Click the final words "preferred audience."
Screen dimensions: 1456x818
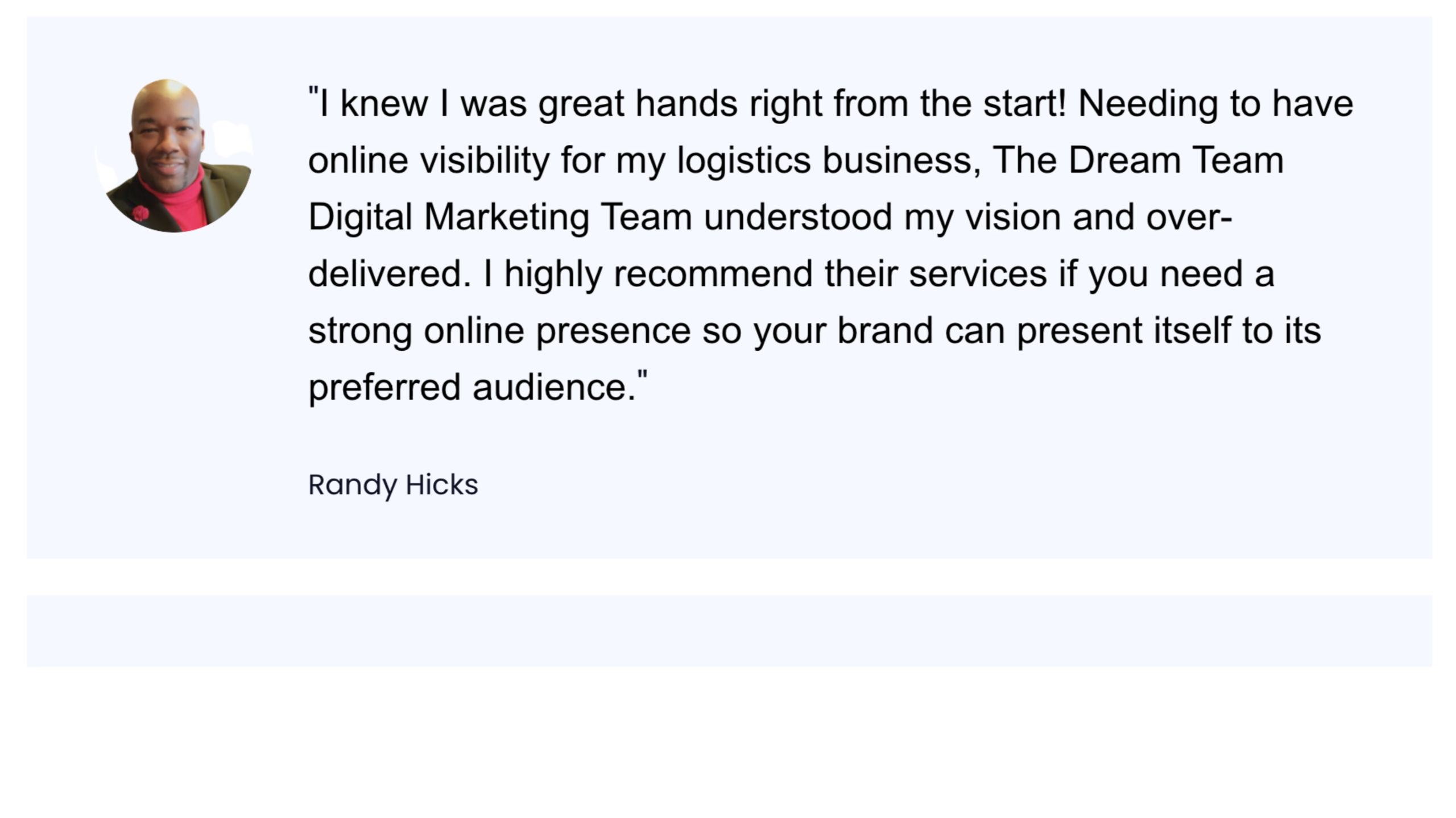[472, 388]
